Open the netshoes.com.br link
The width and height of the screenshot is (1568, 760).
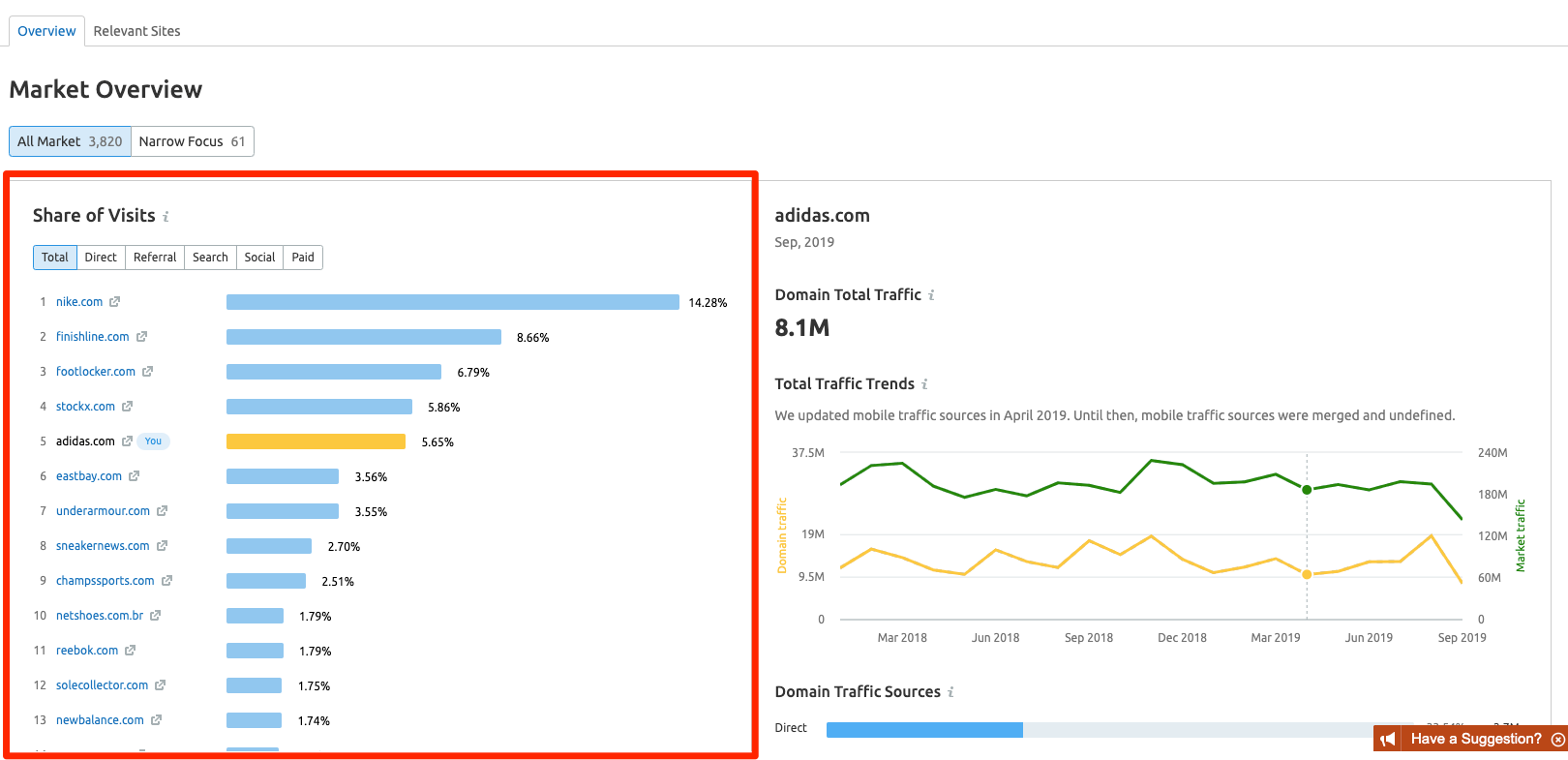tap(100, 616)
